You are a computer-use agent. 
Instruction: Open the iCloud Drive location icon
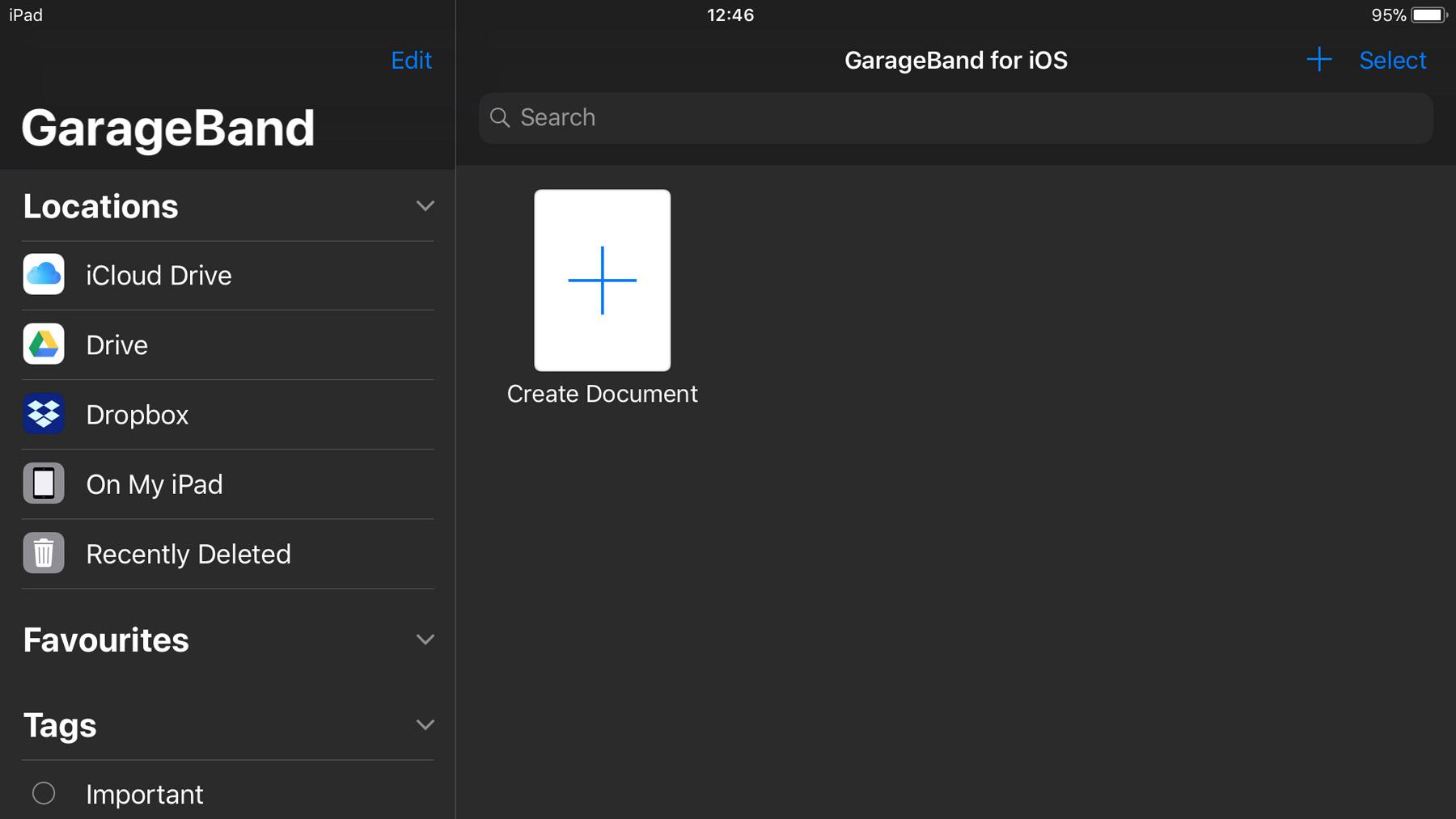44,275
